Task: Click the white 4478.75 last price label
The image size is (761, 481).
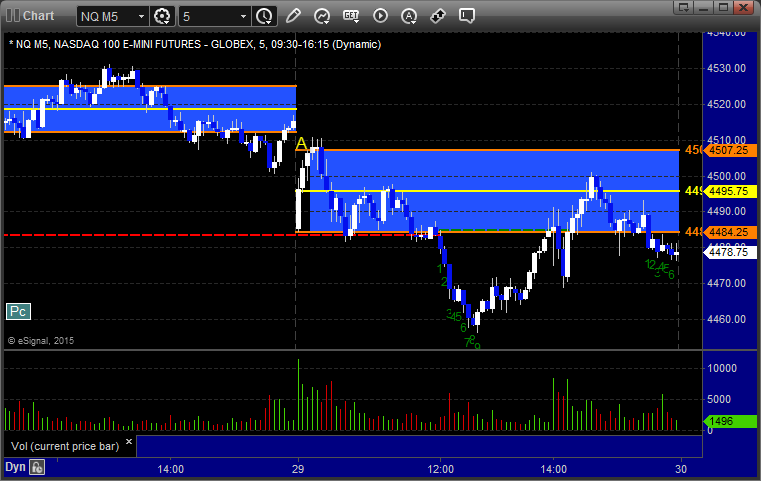Action: 729,252
